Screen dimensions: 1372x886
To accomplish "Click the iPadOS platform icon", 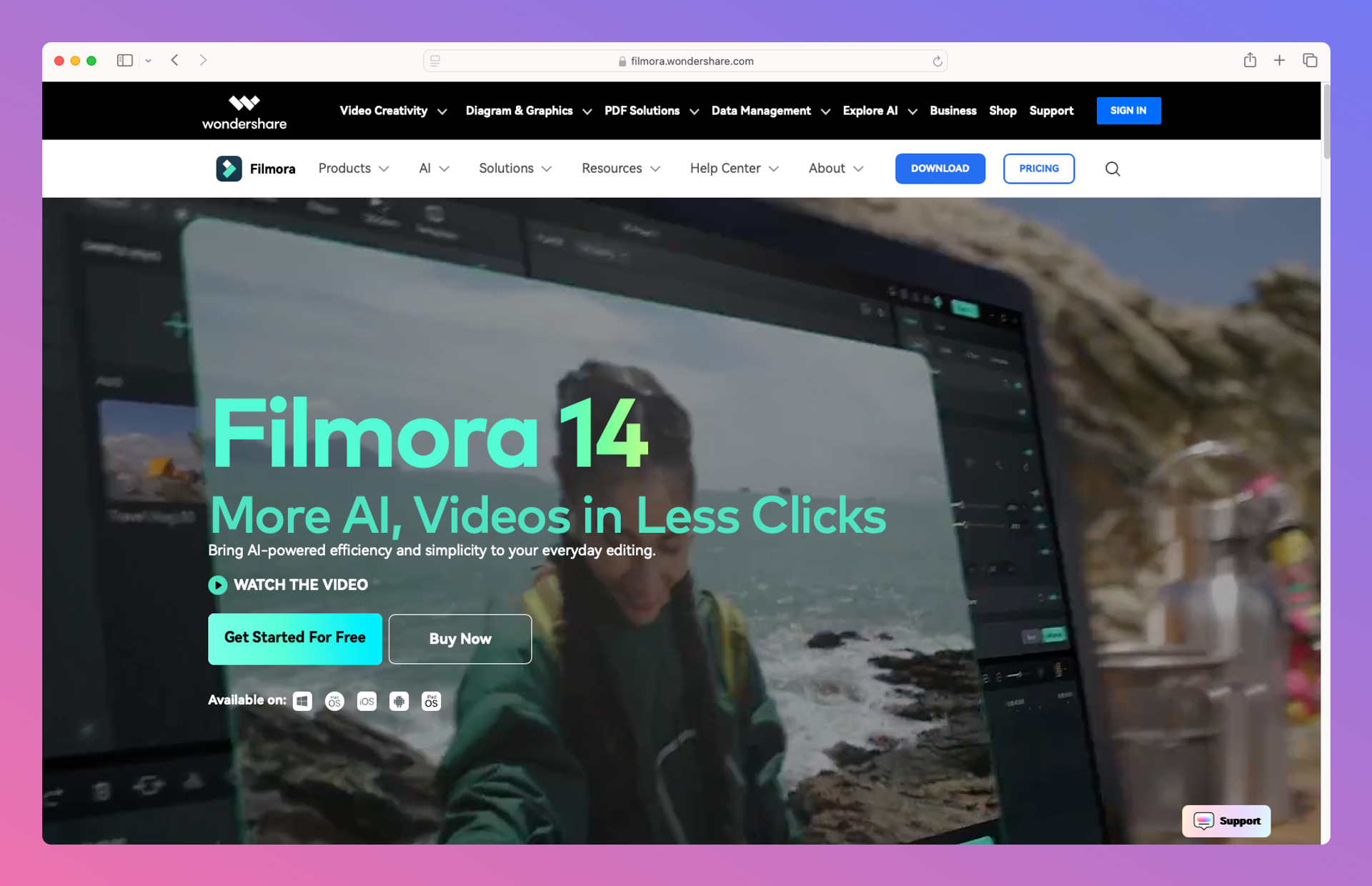I will coord(431,701).
